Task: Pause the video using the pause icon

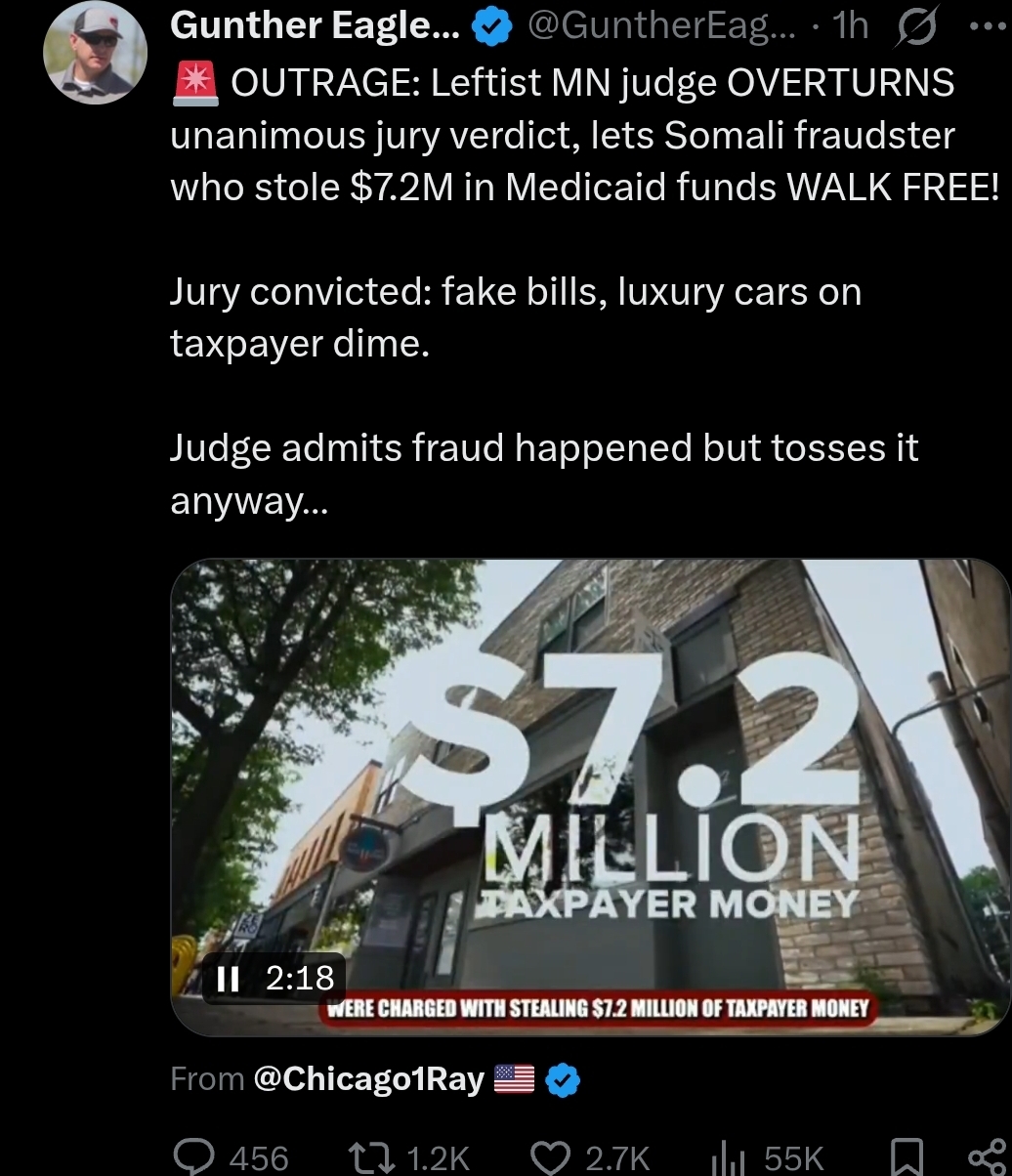Action: click(228, 977)
